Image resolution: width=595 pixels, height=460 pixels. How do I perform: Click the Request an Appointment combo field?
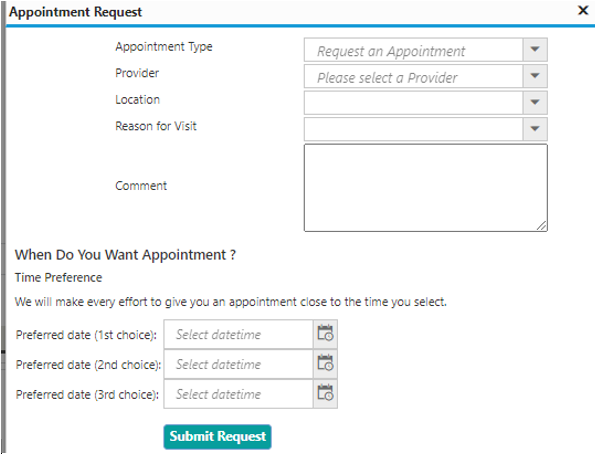(414, 50)
